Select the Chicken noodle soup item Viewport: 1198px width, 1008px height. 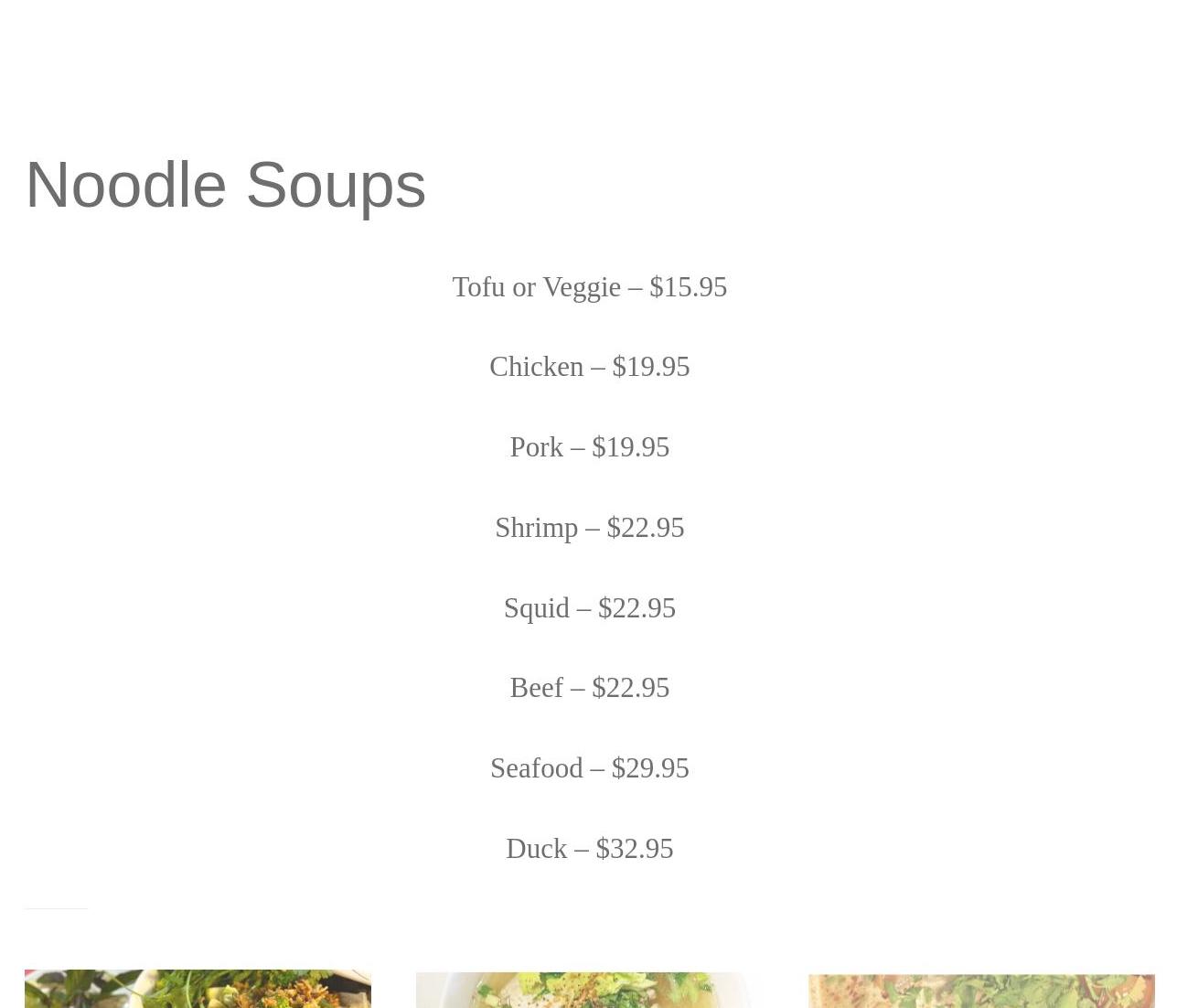tap(589, 367)
